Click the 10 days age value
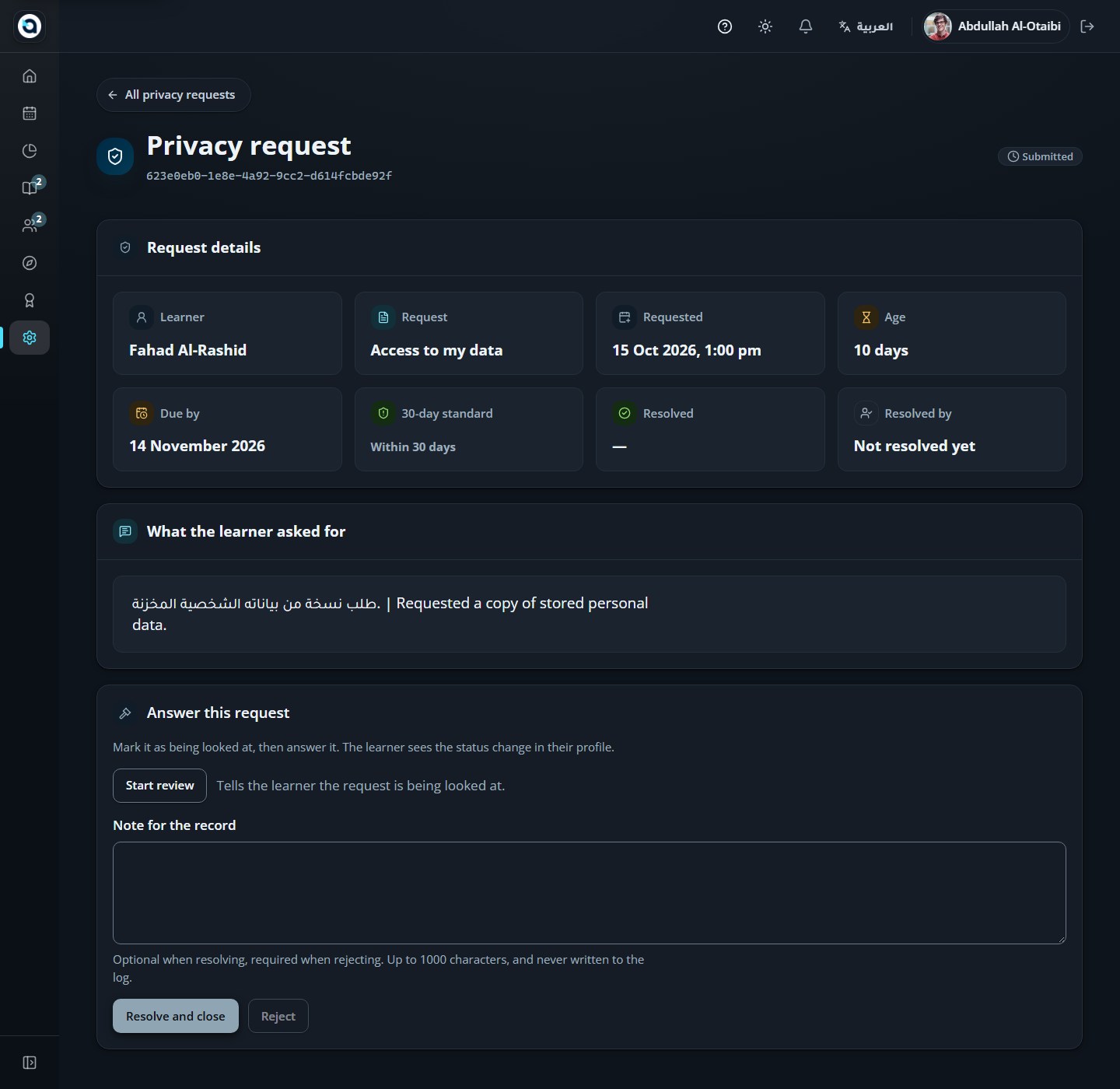 pyautogui.click(x=881, y=350)
